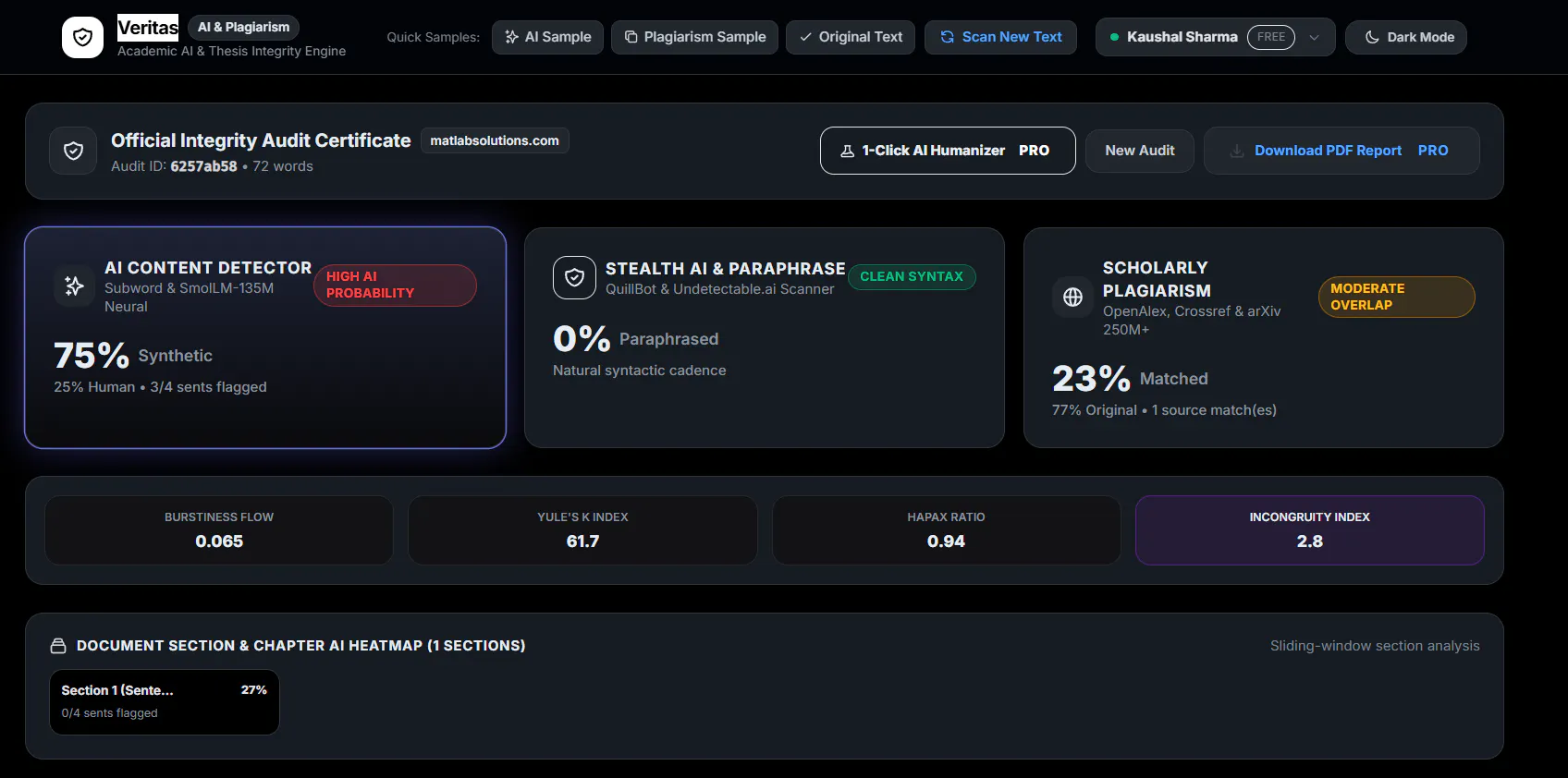This screenshot has height=778, width=1568.
Task: Click the Veritas brand name
Action: point(148,27)
